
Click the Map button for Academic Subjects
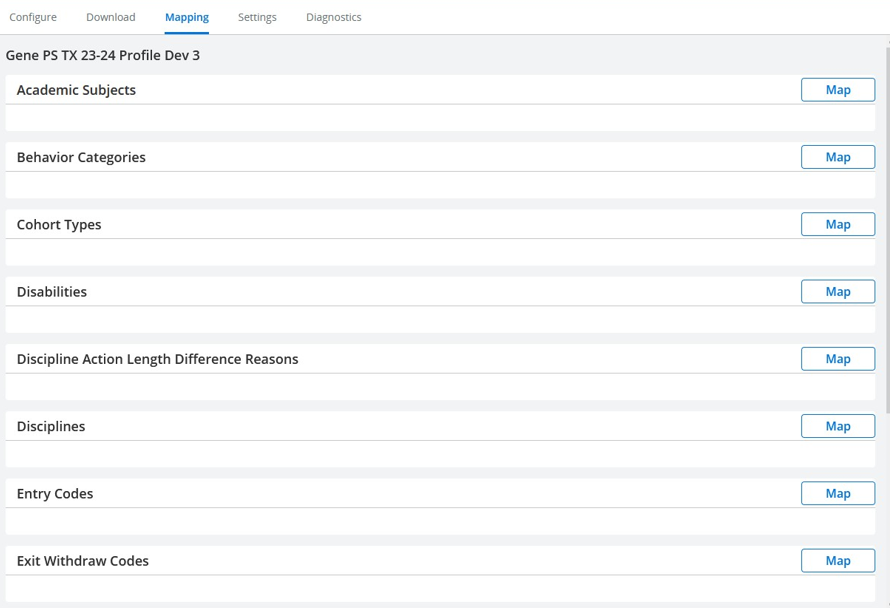(x=837, y=89)
